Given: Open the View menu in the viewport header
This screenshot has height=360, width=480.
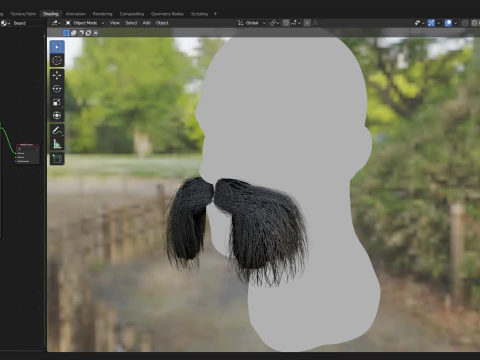Looking at the screenshot, I should pos(115,23).
